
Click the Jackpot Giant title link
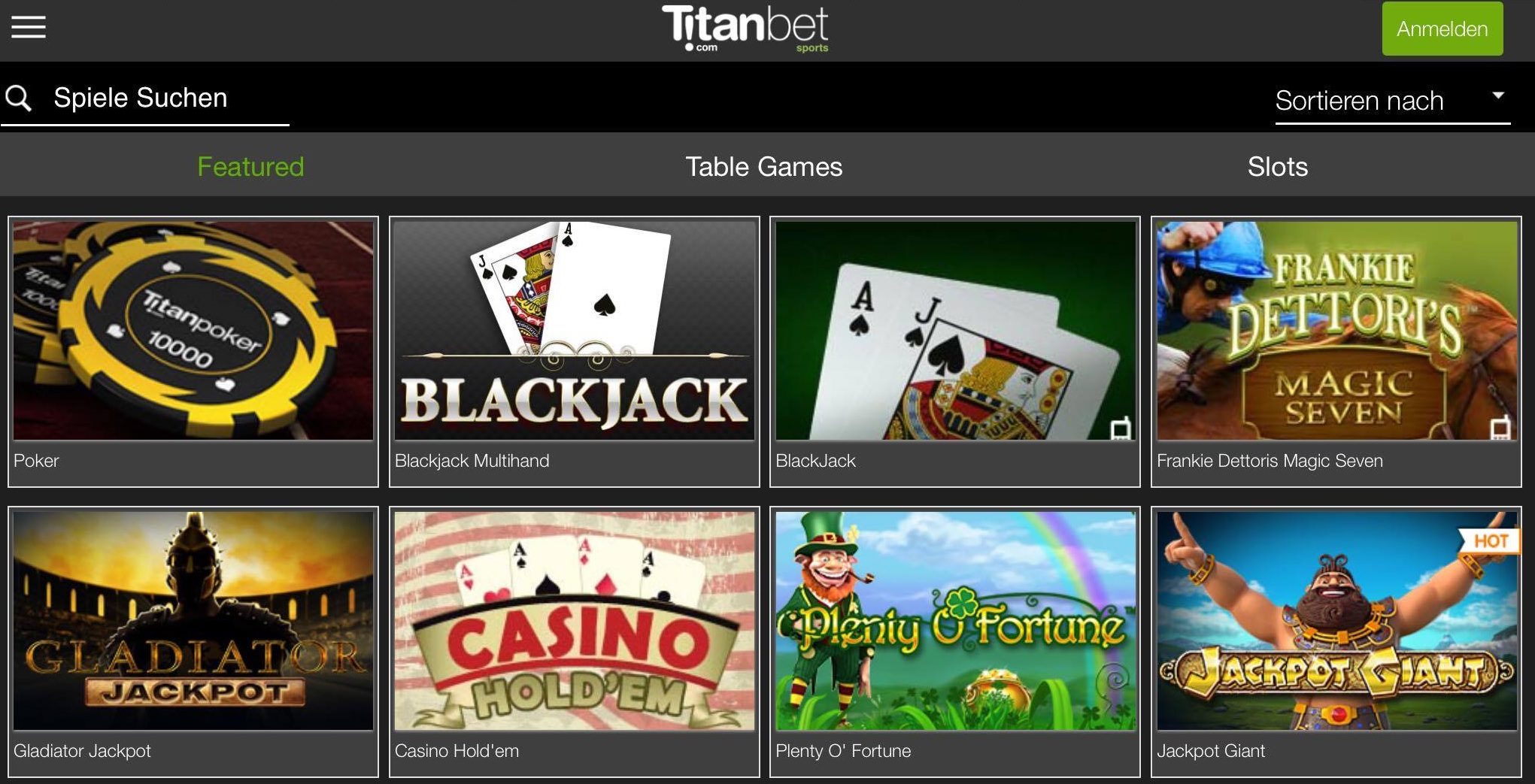1211,751
